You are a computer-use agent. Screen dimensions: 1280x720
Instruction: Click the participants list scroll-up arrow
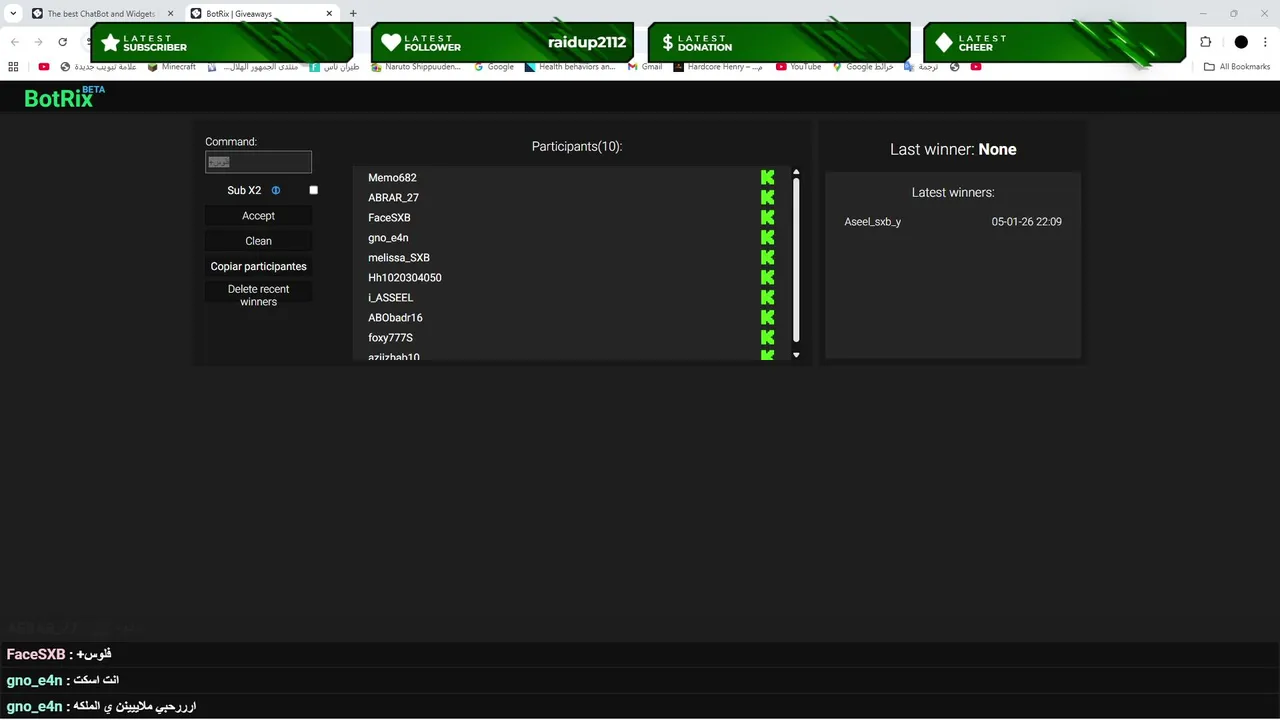pos(796,172)
